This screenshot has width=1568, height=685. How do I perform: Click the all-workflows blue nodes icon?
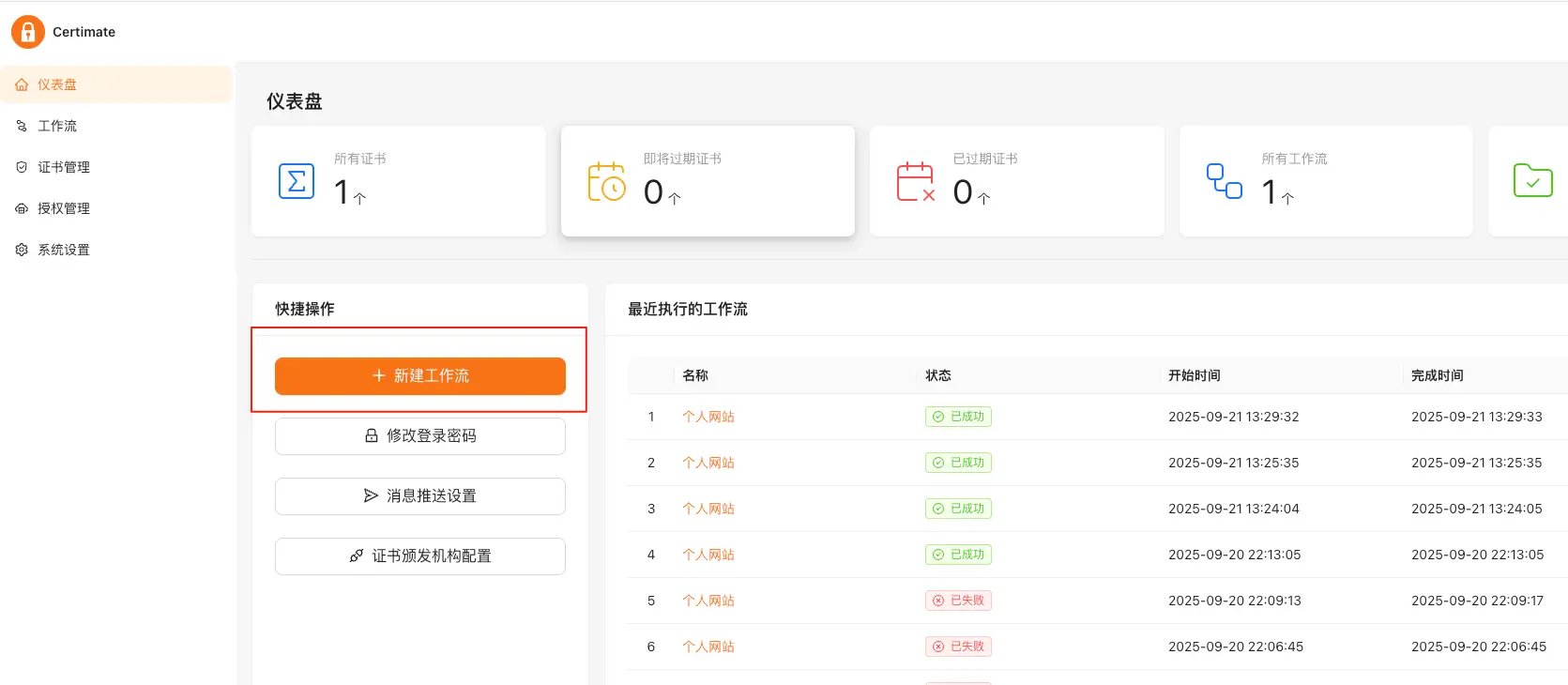point(1224,181)
